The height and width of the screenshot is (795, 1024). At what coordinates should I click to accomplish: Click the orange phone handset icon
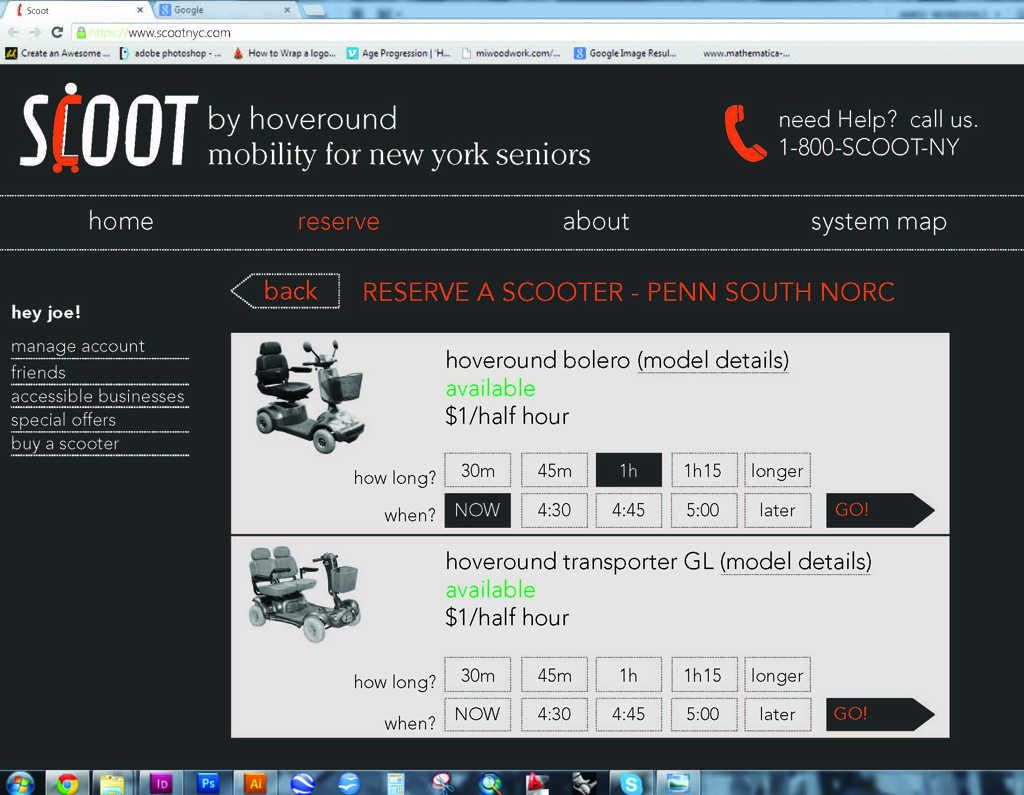click(x=744, y=133)
